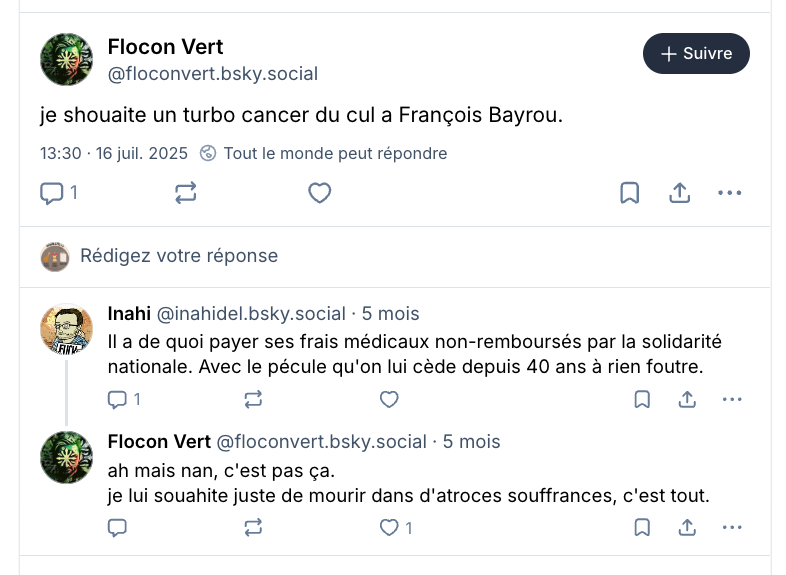This screenshot has width=786, height=575.
Task: Like Inahi's comment
Action: 389,400
